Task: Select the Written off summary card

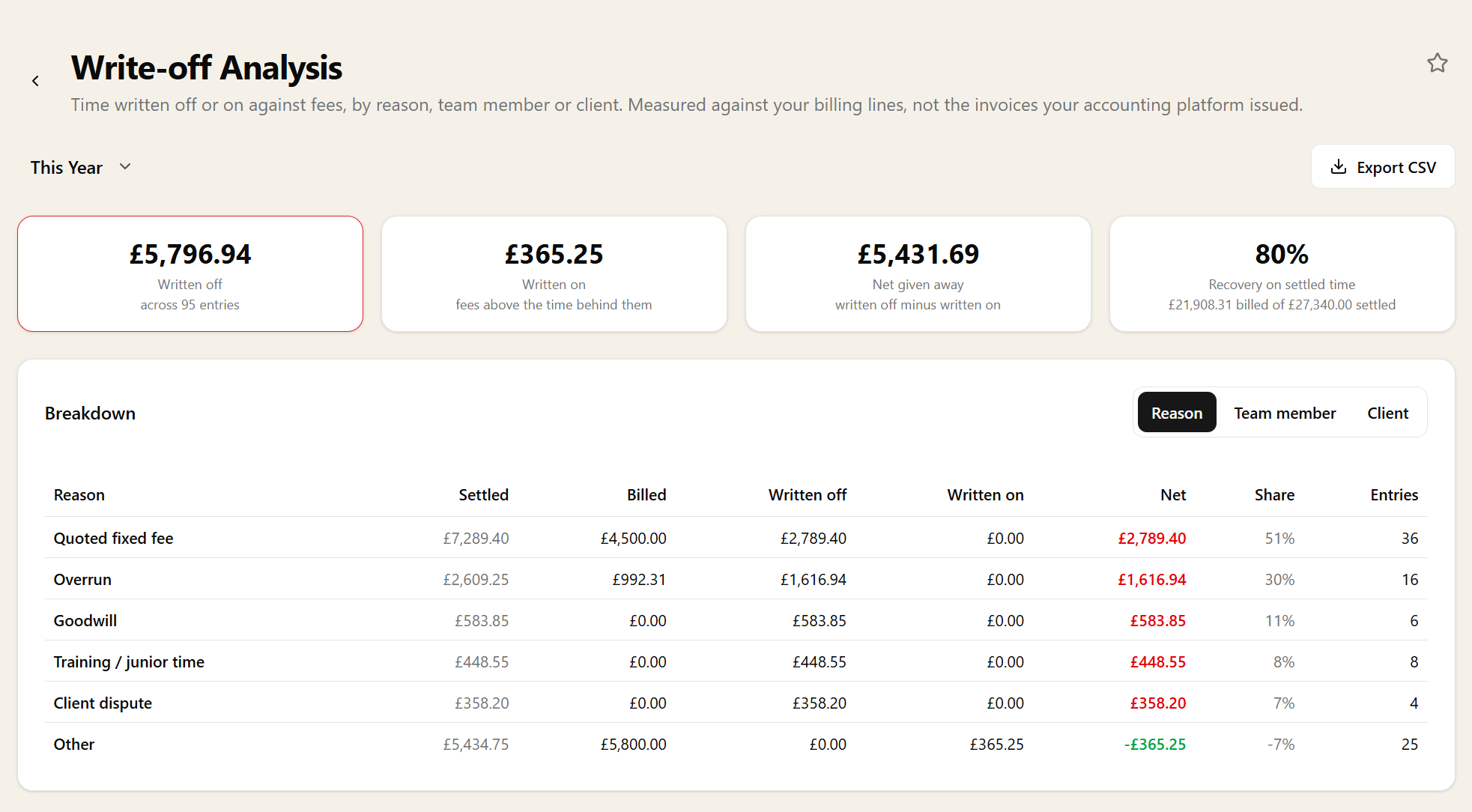Action: [190, 274]
